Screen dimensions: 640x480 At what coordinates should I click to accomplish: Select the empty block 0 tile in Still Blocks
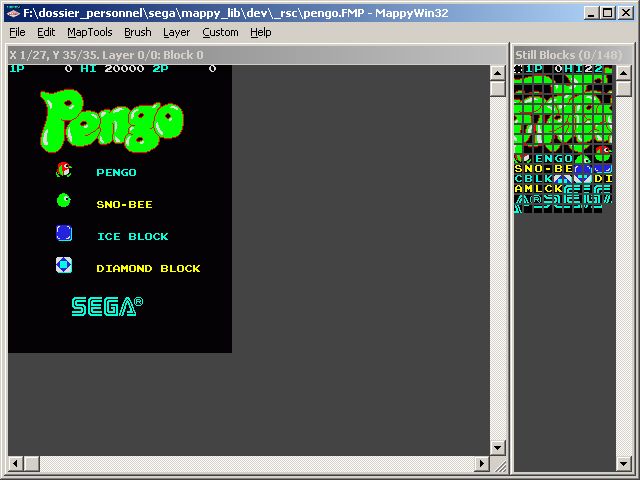pos(518,69)
